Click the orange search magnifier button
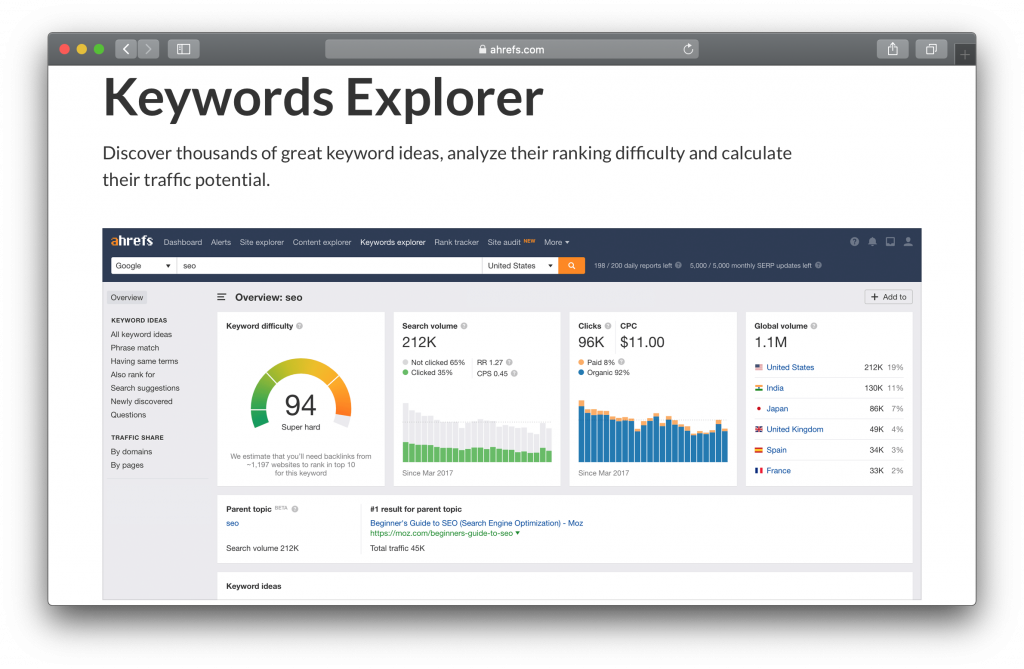The height and width of the screenshot is (669, 1024). pyautogui.click(x=571, y=266)
